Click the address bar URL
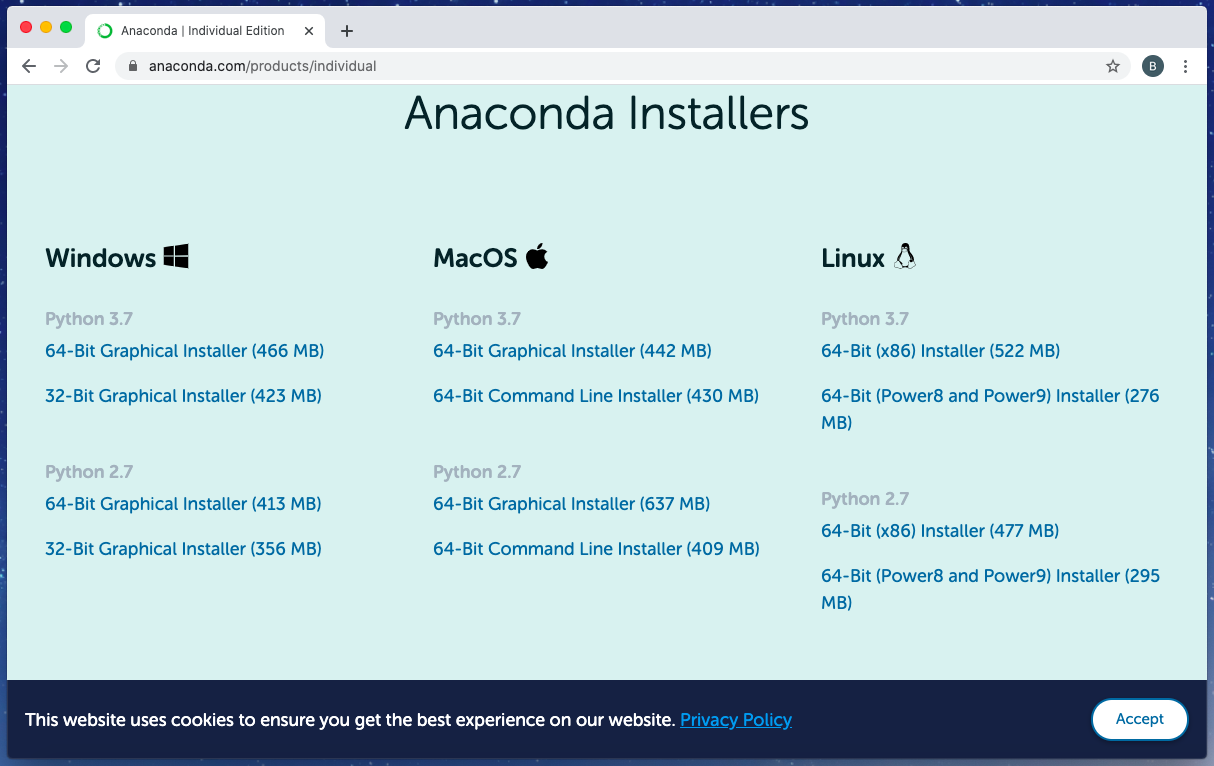The width and height of the screenshot is (1214, 766). (263, 67)
